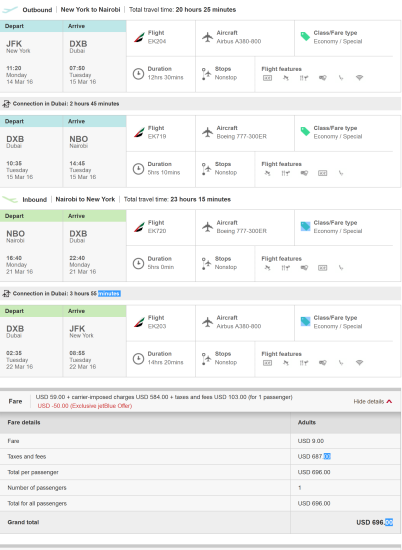Click the Grand total USD 696.00 amount
The height and width of the screenshot is (550, 402).
374,522
